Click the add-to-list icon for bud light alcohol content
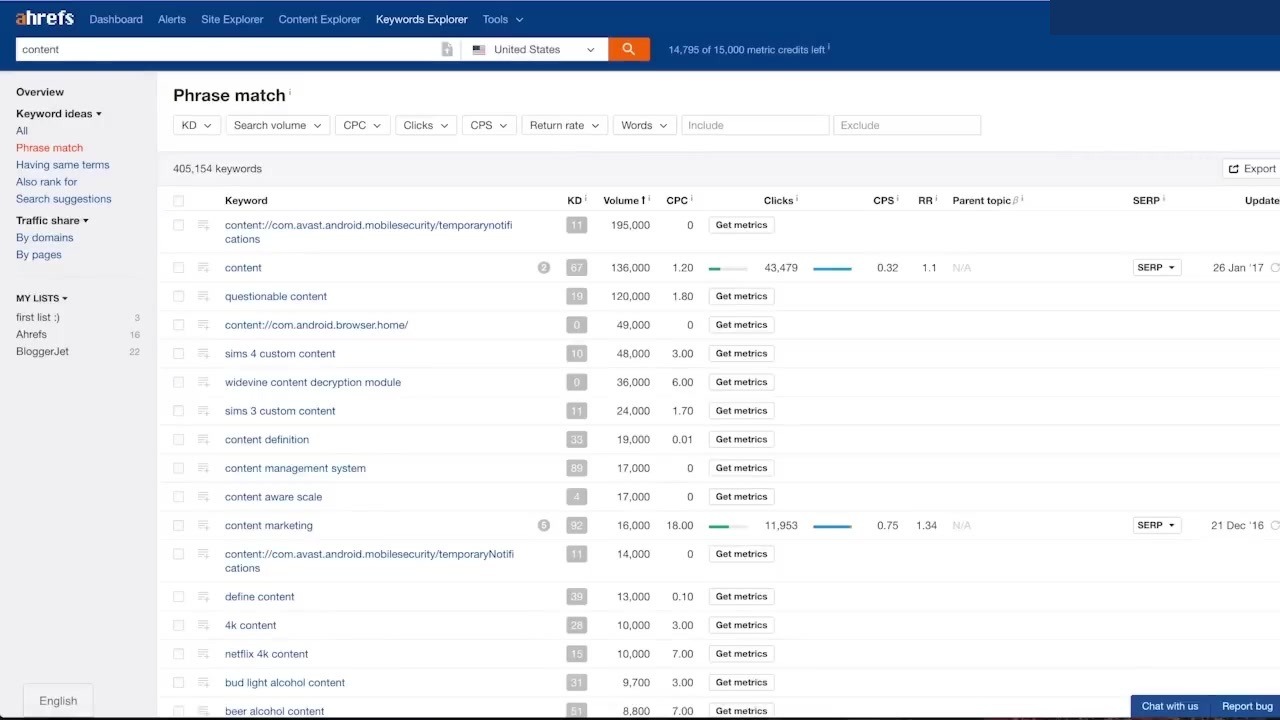Image resolution: width=1280 pixels, height=720 pixels. pos(204,682)
